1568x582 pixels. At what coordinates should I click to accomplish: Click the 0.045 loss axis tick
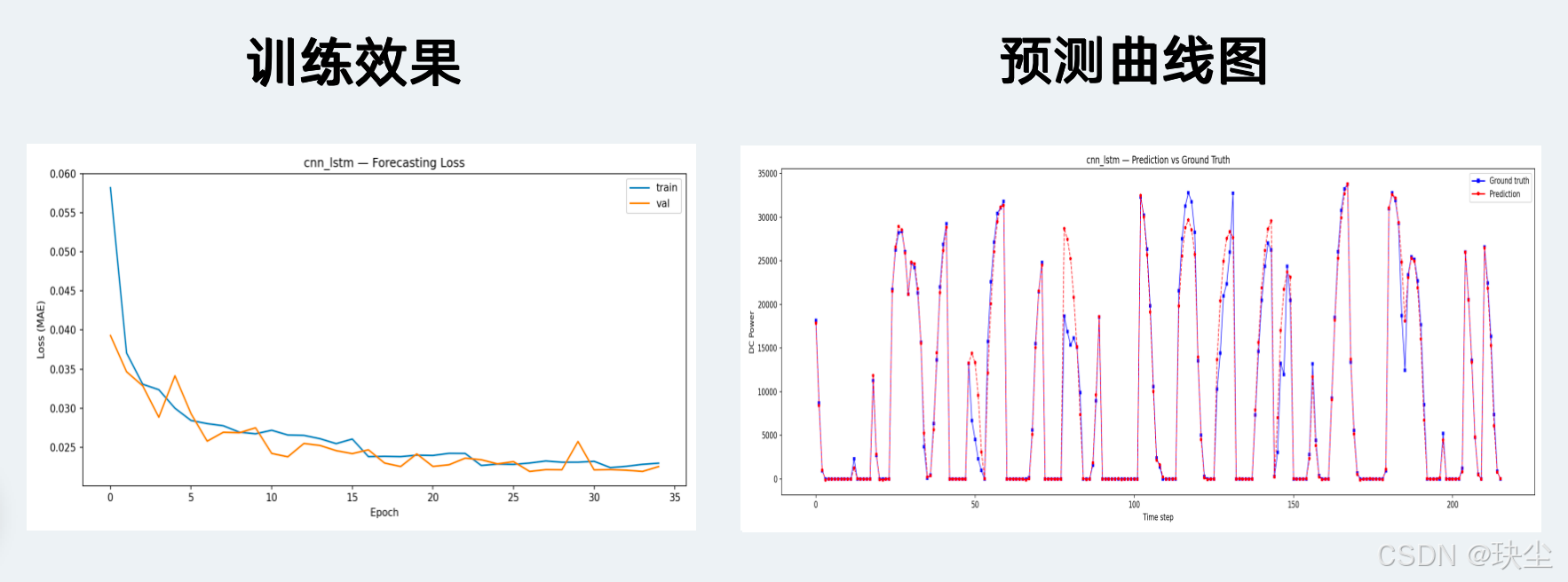(x=63, y=291)
